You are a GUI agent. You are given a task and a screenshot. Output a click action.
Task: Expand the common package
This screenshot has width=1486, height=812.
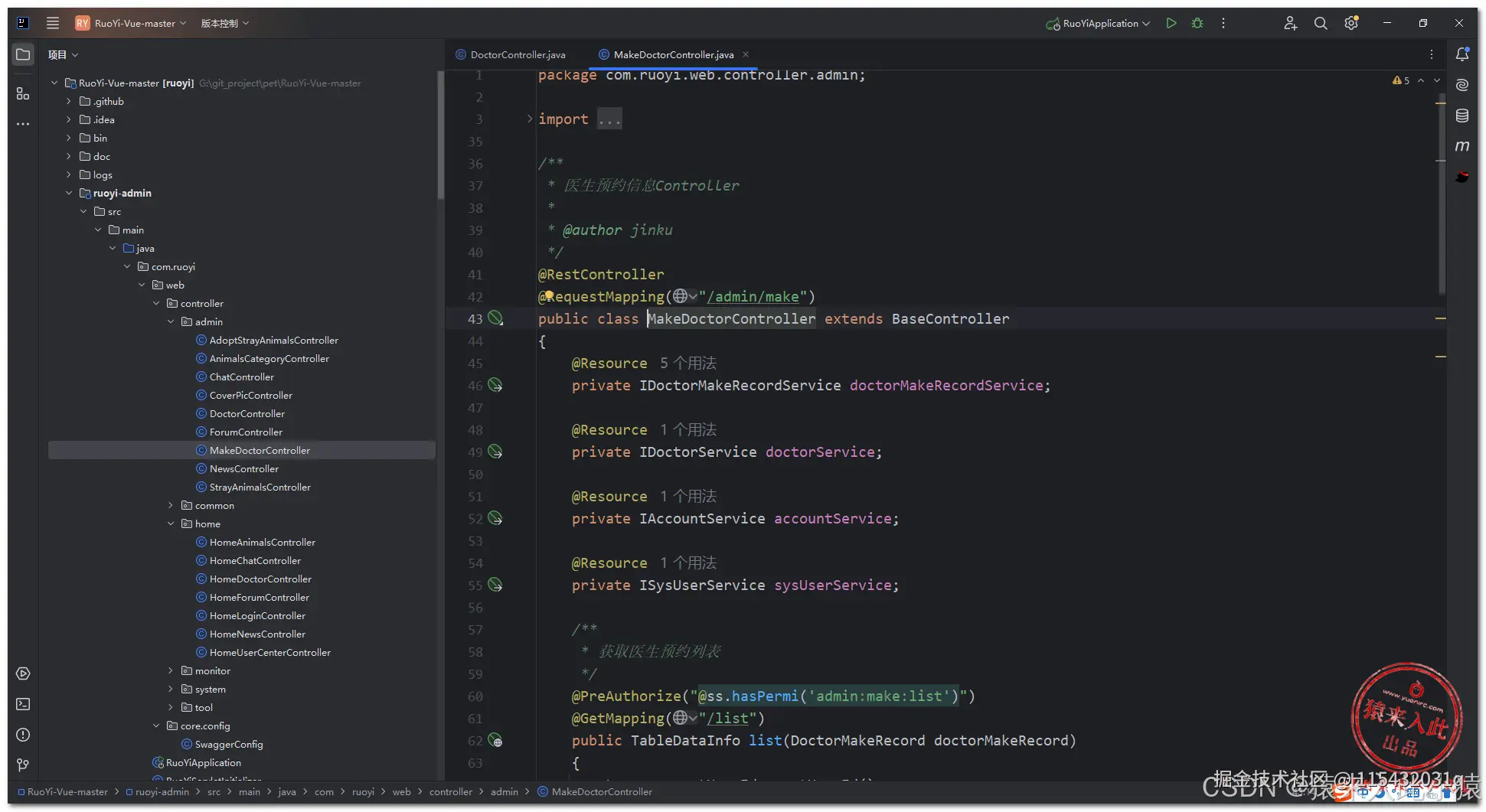171,505
